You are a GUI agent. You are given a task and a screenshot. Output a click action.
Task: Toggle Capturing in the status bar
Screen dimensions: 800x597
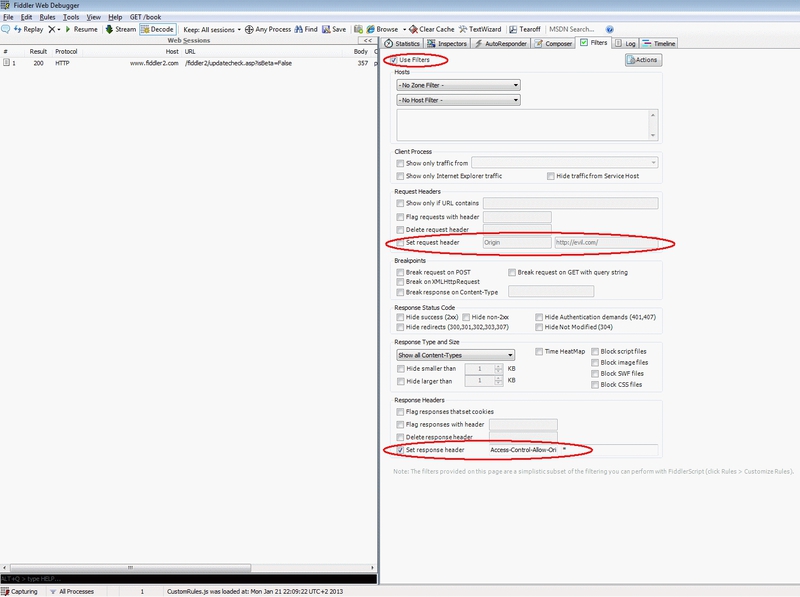pyautogui.click(x=20, y=592)
